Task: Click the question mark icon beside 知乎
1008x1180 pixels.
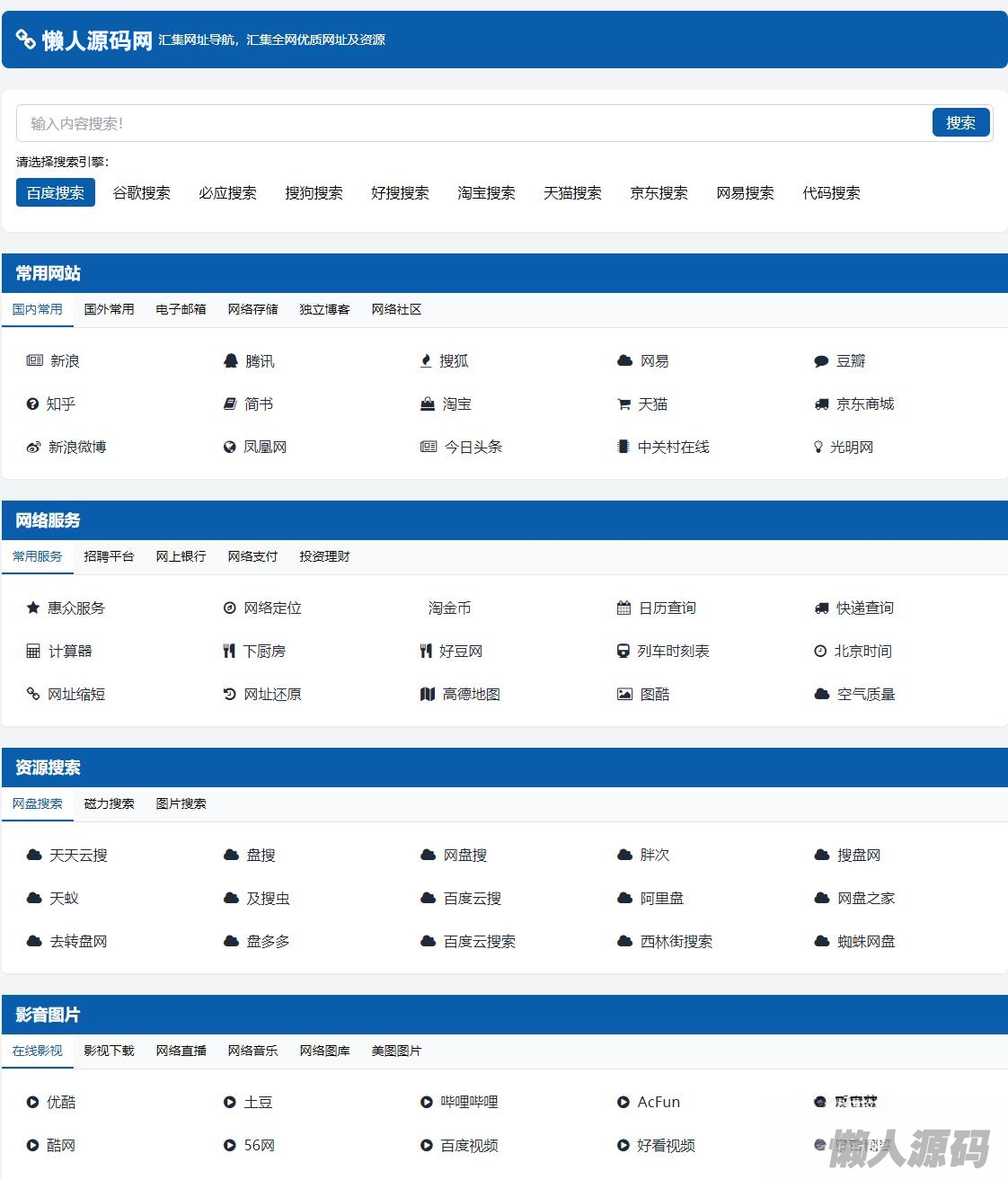Action: pos(32,404)
